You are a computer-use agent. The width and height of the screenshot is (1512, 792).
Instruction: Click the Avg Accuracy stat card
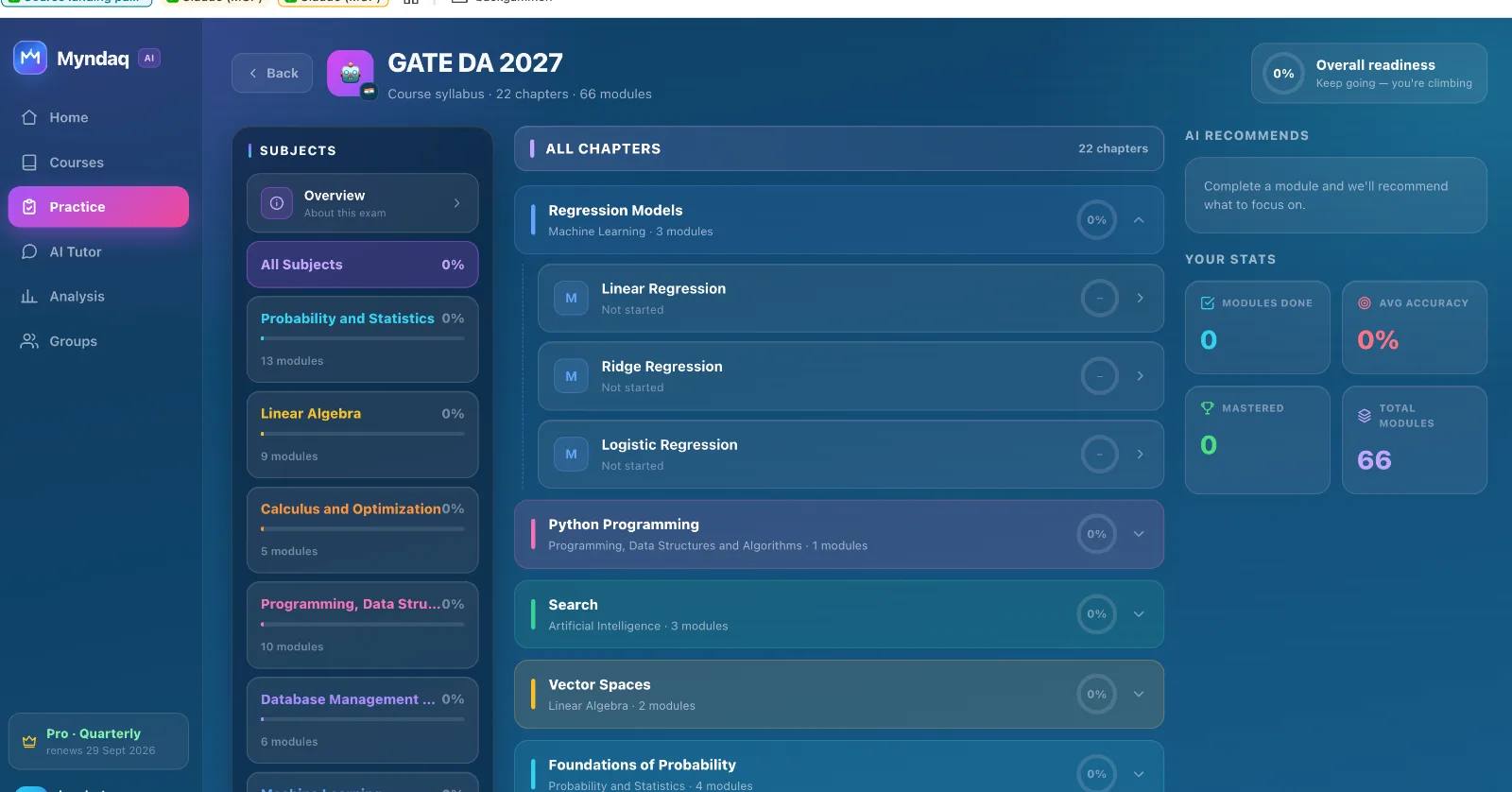(x=1415, y=328)
